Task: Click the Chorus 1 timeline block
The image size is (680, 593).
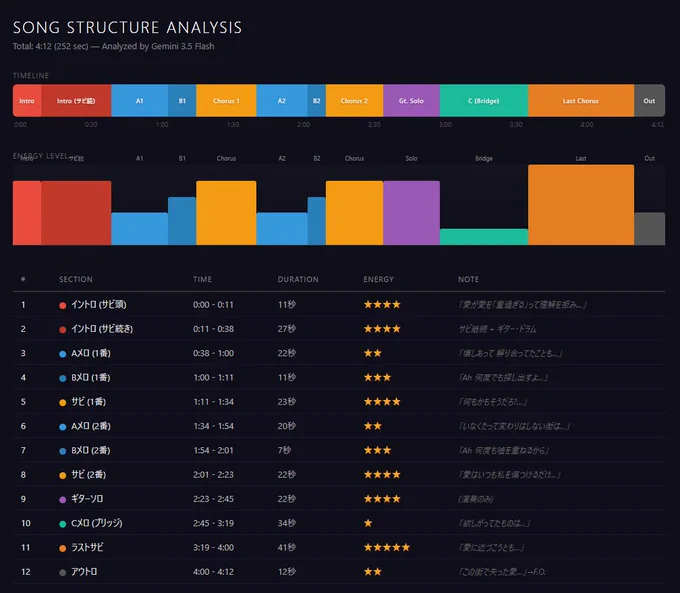Action: coord(226,101)
